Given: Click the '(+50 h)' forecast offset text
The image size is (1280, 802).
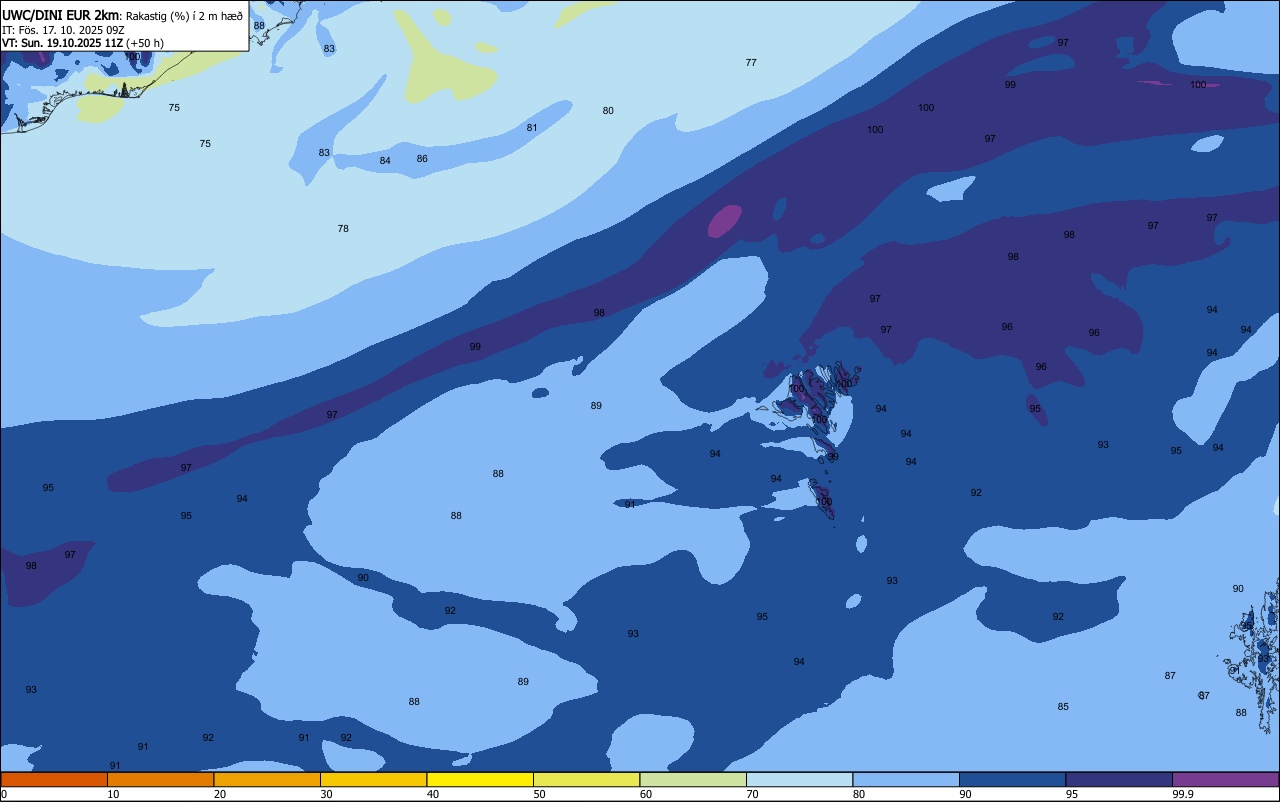Looking at the screenshot, I should (x=145, y=43).
